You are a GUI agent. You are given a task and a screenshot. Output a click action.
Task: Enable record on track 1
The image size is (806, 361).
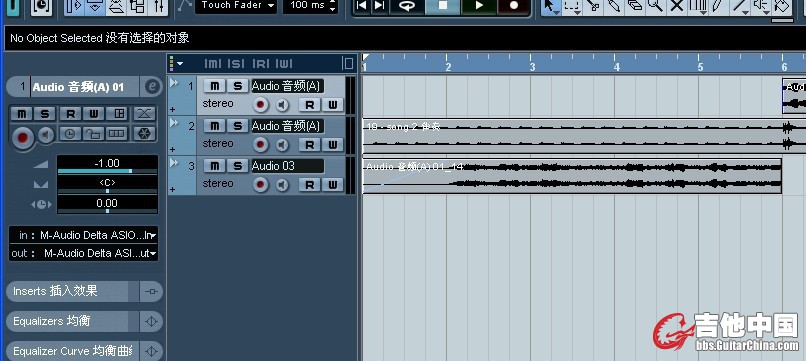[x=261, y=105]
